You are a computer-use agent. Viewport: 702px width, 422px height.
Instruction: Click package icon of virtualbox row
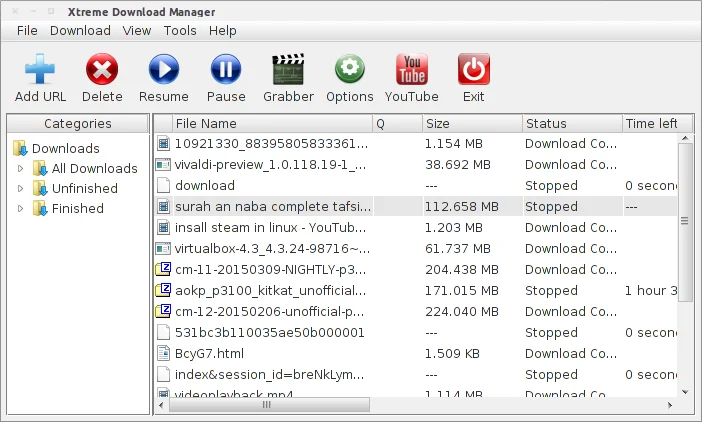(163, 248)
